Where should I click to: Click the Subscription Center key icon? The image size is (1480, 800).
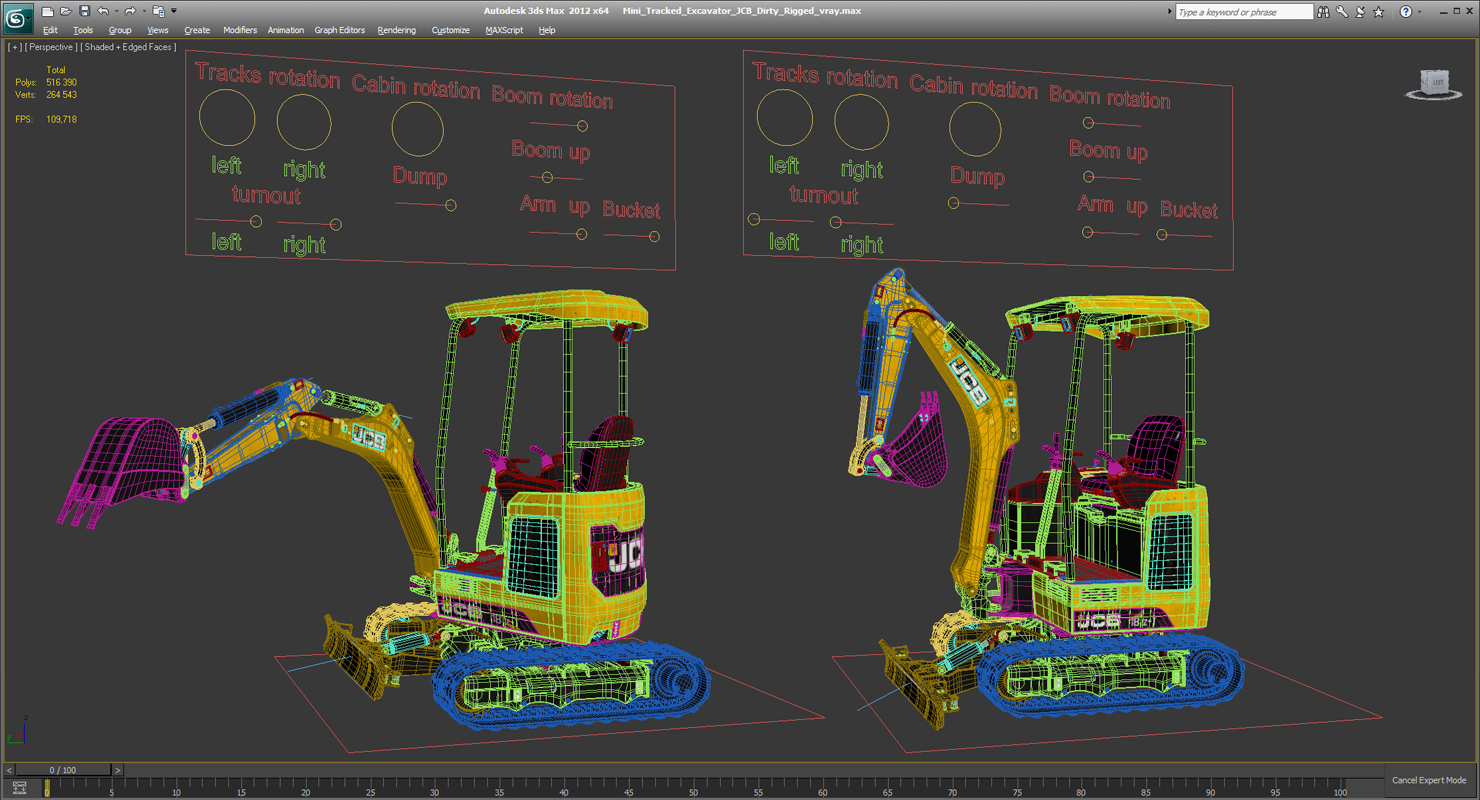click(x=1342, y=12)
